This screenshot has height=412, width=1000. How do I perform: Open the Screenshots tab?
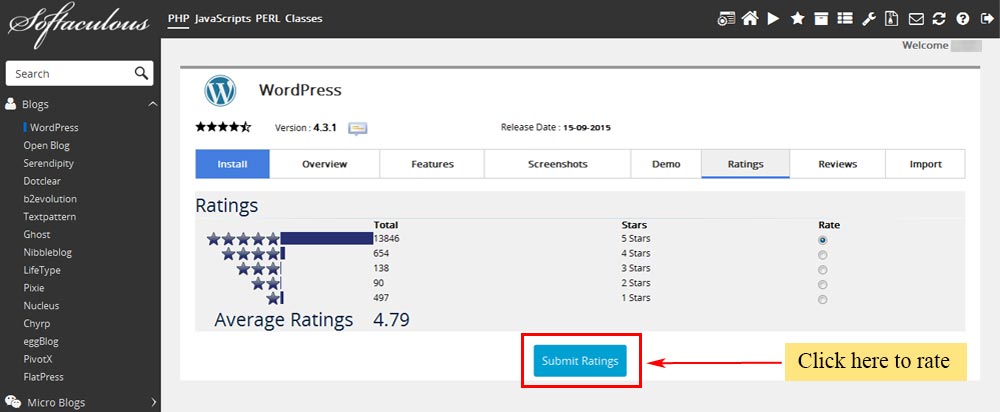[557, 164]
